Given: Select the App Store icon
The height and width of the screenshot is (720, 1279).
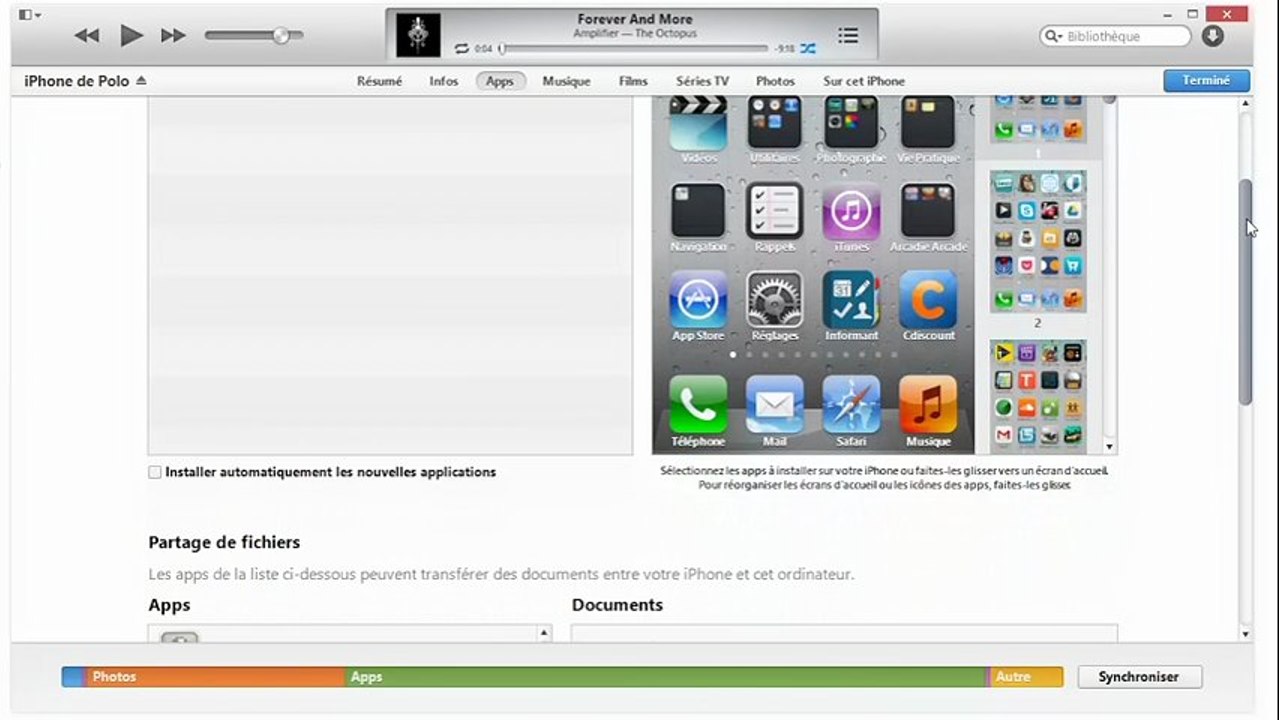Looking at the screenshot, I should click(x=698, y=299).
